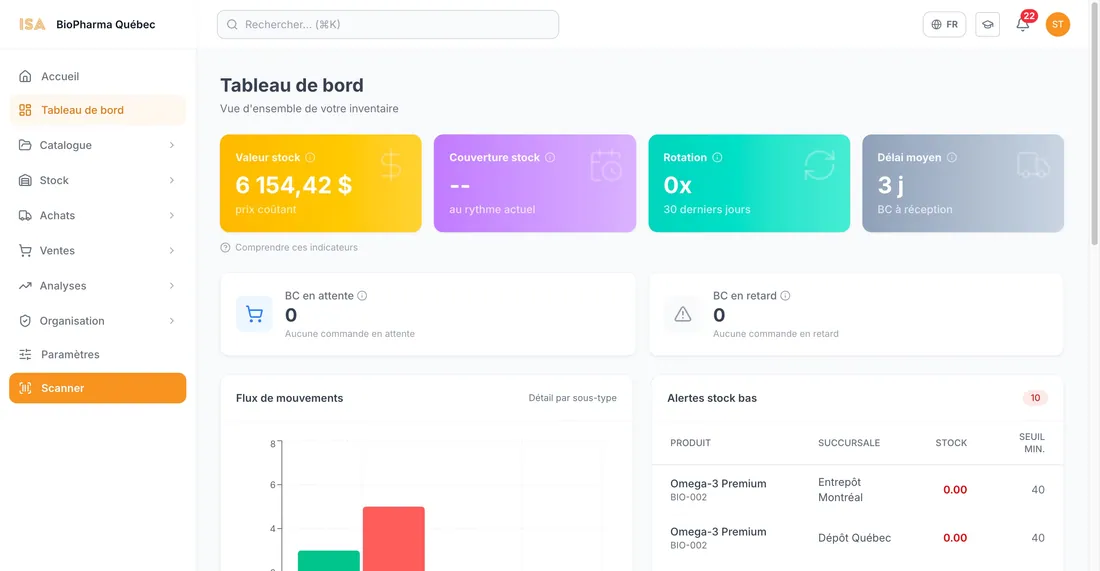The height and width of the screenshot is (571, 1100).
Task: Expand the Achats submenu chevron
Action: pos(172,215)
